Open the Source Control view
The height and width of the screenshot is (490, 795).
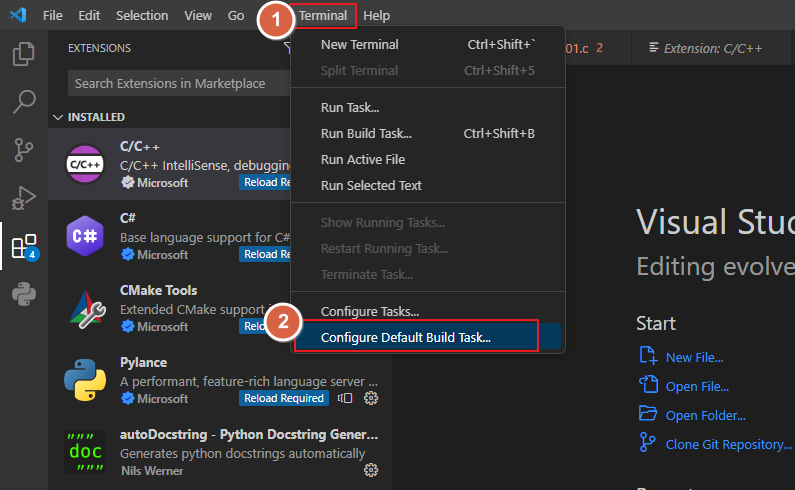(23, 150)
